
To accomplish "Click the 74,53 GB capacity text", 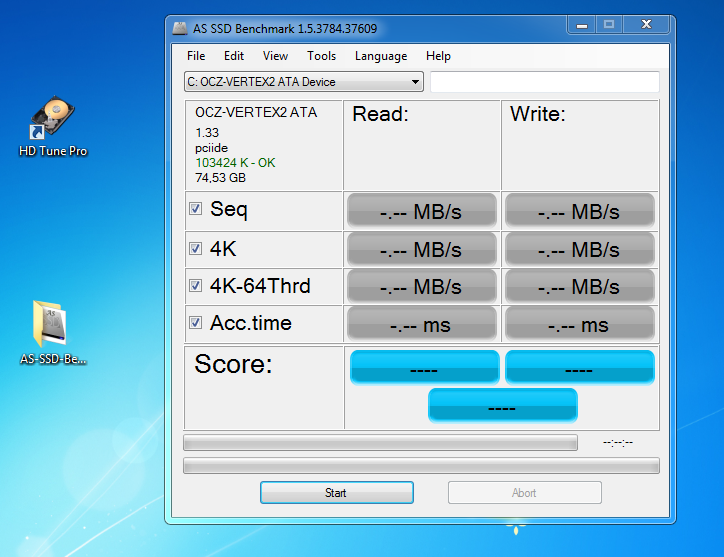I will coord(220,178).
